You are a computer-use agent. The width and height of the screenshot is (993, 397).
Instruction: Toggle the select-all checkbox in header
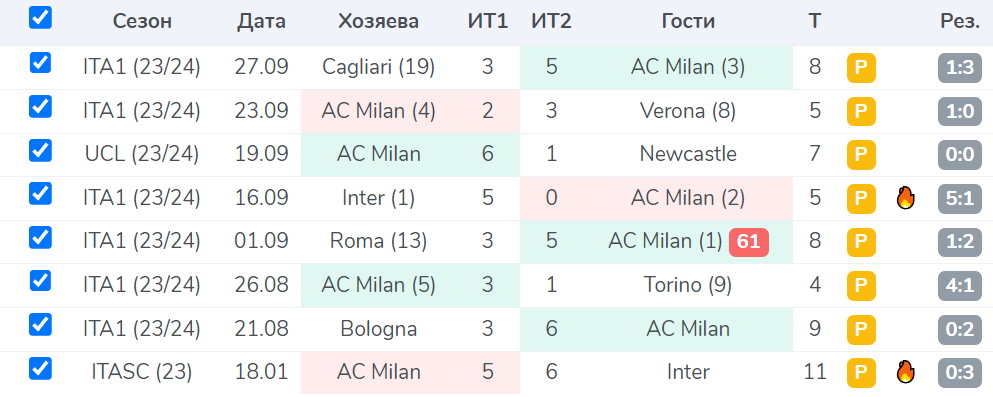[x=41, y=18]
